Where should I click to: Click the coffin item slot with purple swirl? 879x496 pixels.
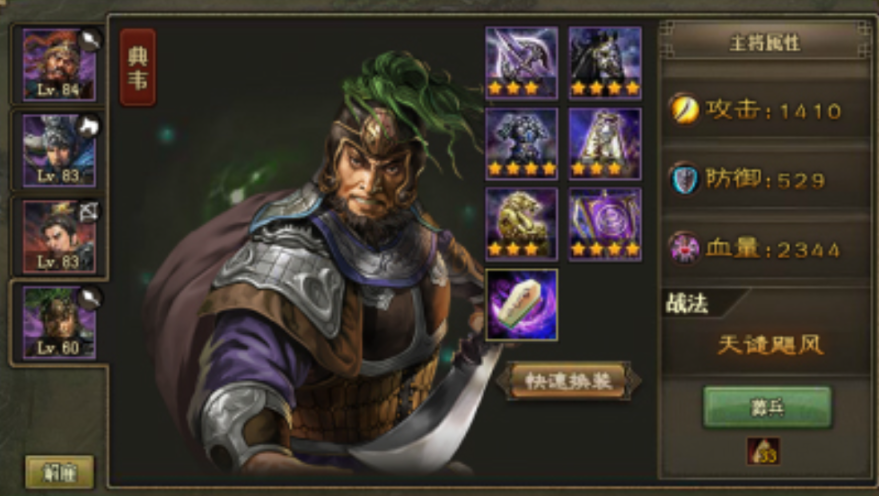[x=521, y=305]
